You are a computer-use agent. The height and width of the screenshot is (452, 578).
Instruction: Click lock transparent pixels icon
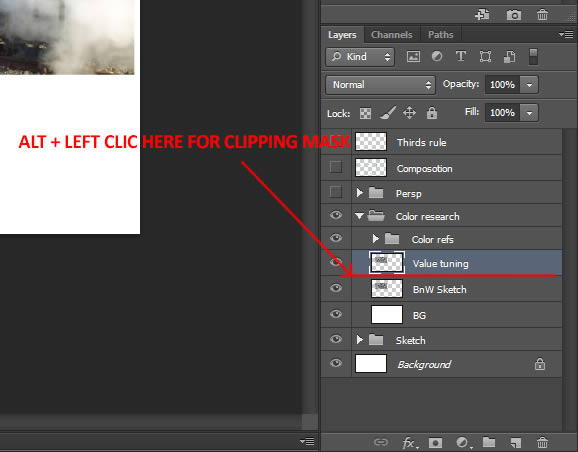(x=365, y=113)
